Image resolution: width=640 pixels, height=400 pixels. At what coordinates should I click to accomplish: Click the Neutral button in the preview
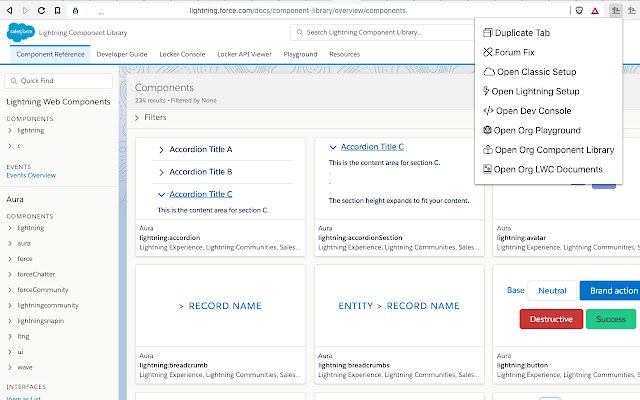552,291
